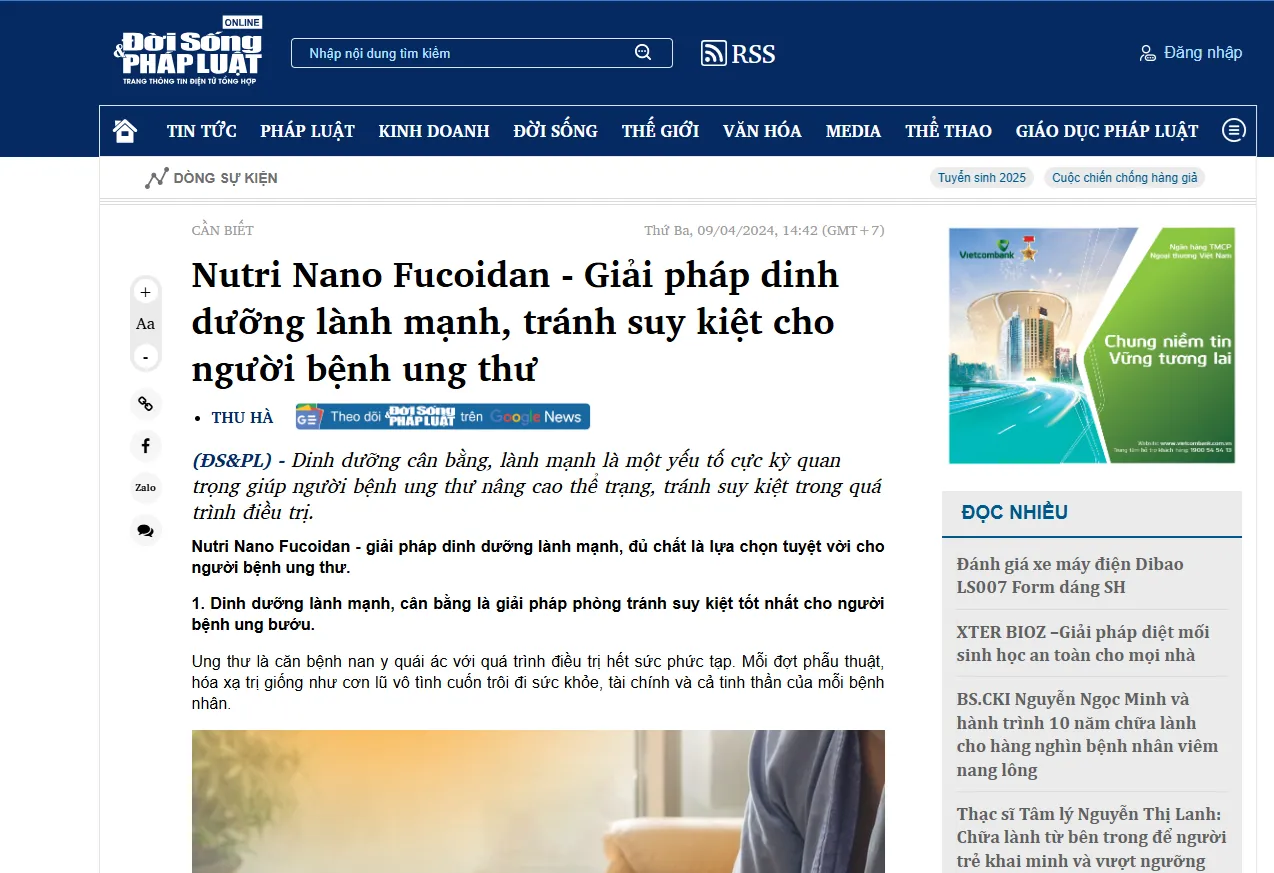This screenshot has height=873, width=1274.
Task: Decrease font size with minus button
Action: [145, 357]
